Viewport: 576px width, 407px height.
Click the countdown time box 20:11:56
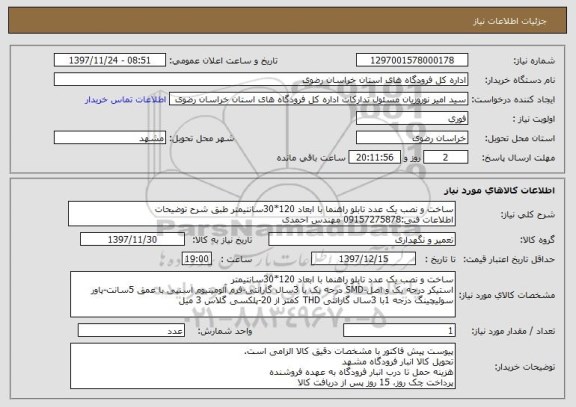tap(374, 158)
